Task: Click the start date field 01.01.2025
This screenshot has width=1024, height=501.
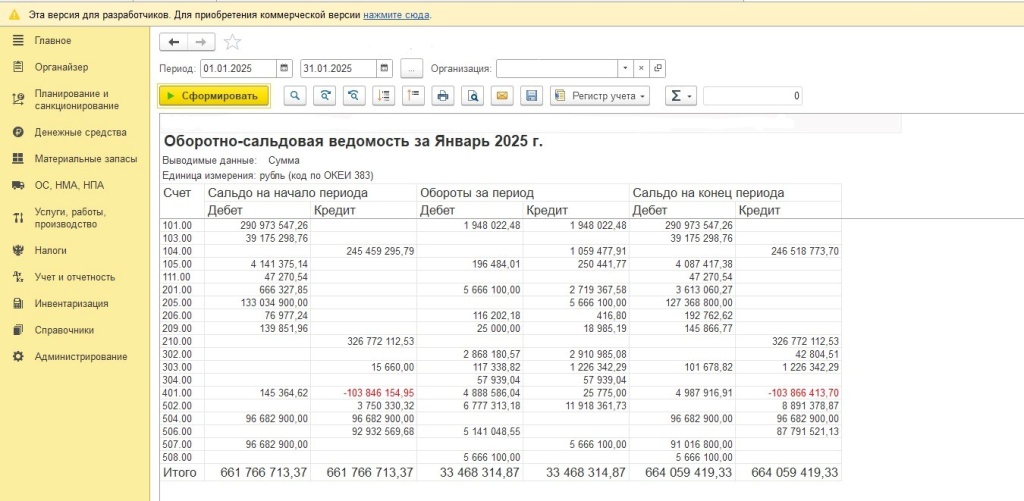Action: pyautogui.click(x=238, y=68)
